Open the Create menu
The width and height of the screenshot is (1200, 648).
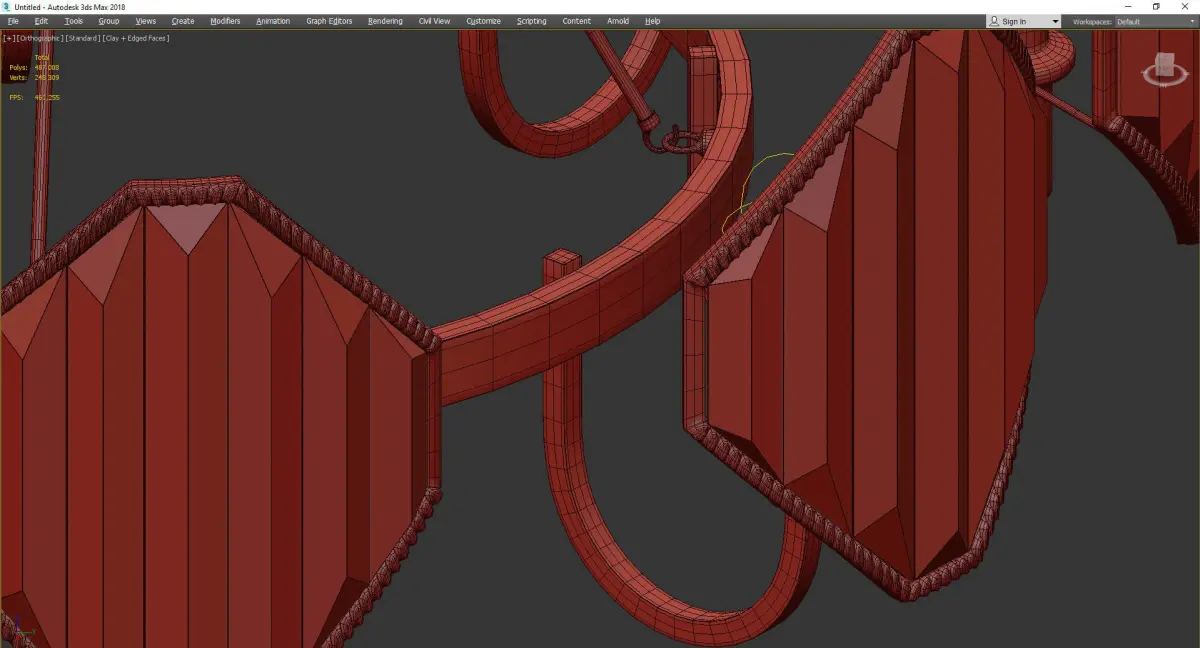183,21
